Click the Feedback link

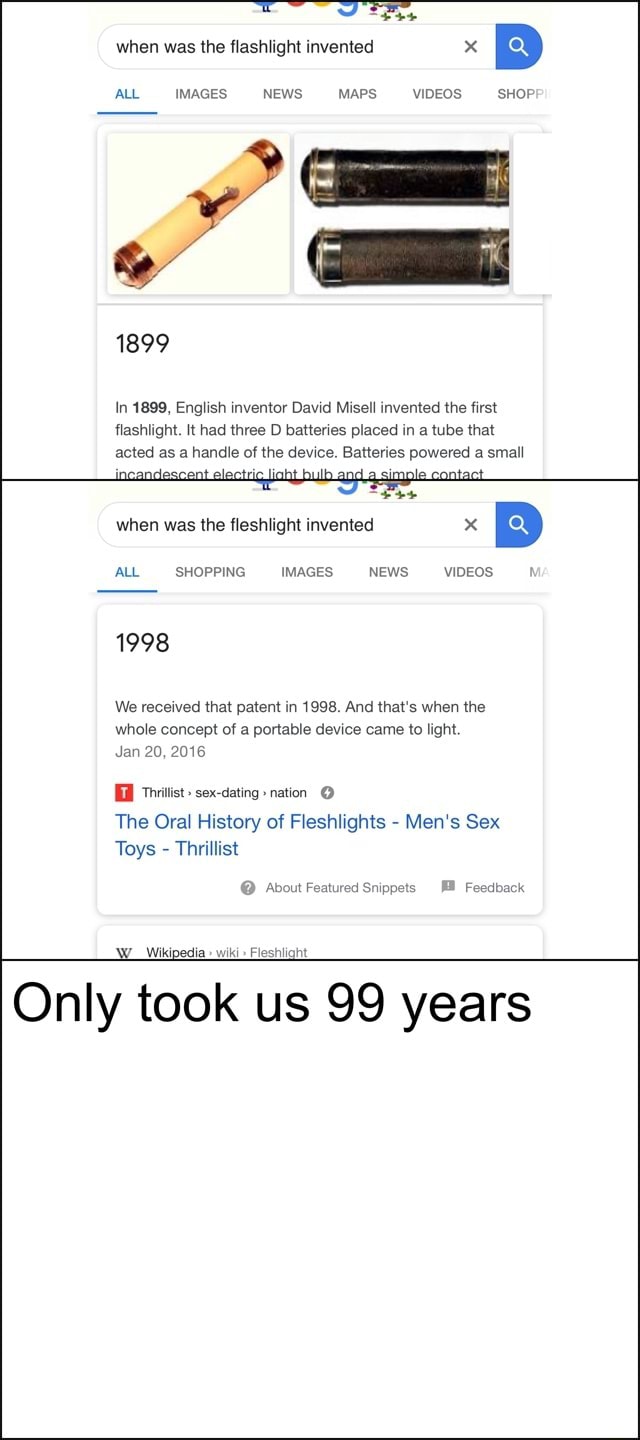point(494,888)
